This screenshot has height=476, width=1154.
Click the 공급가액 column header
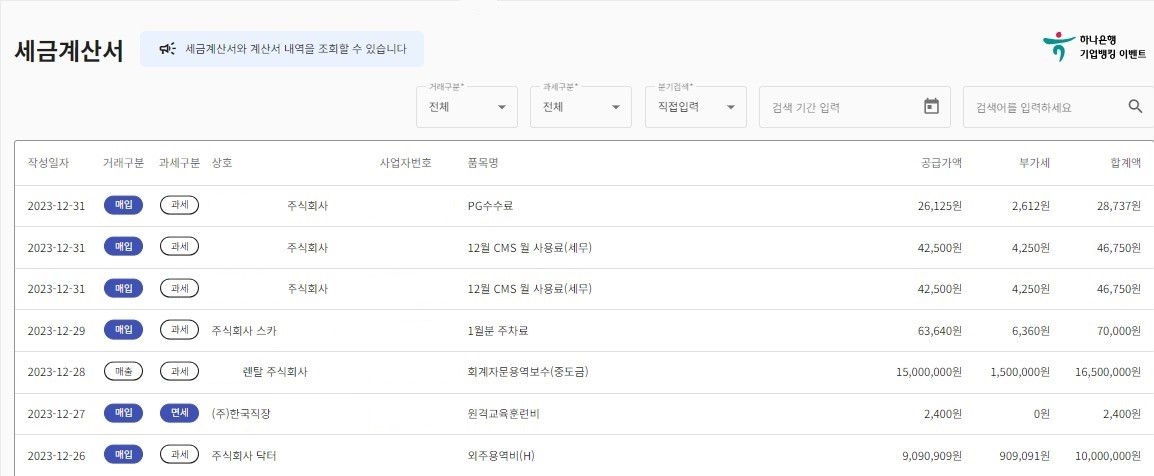point(941,163)
